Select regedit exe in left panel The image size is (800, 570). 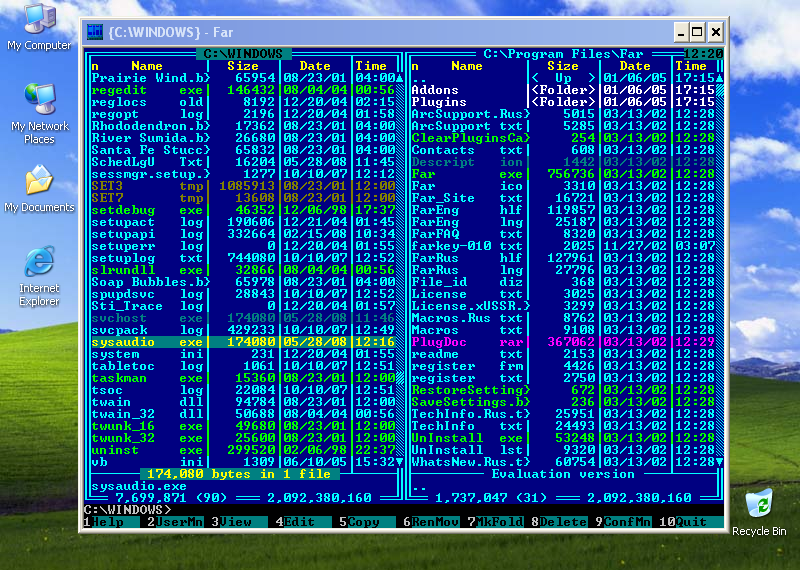click(119, 89)
